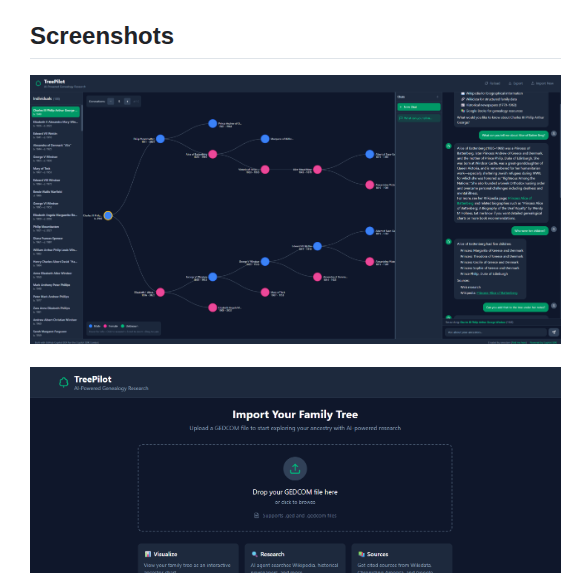This screenshot has height=573, width=582.
Task: Click the Research card magnifier icon
Action: point(255,554)
